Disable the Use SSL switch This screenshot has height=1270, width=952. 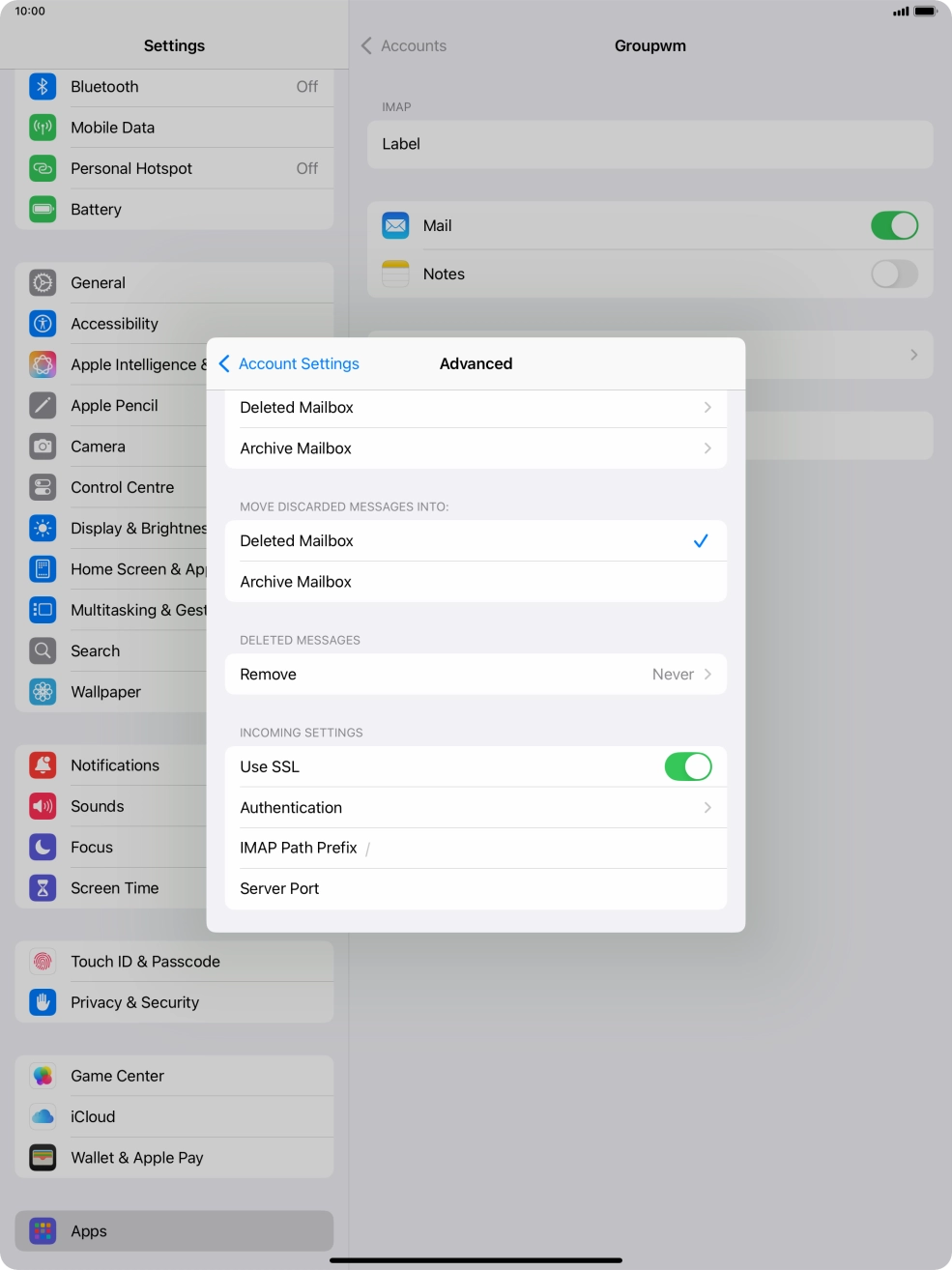coord(687,766)
